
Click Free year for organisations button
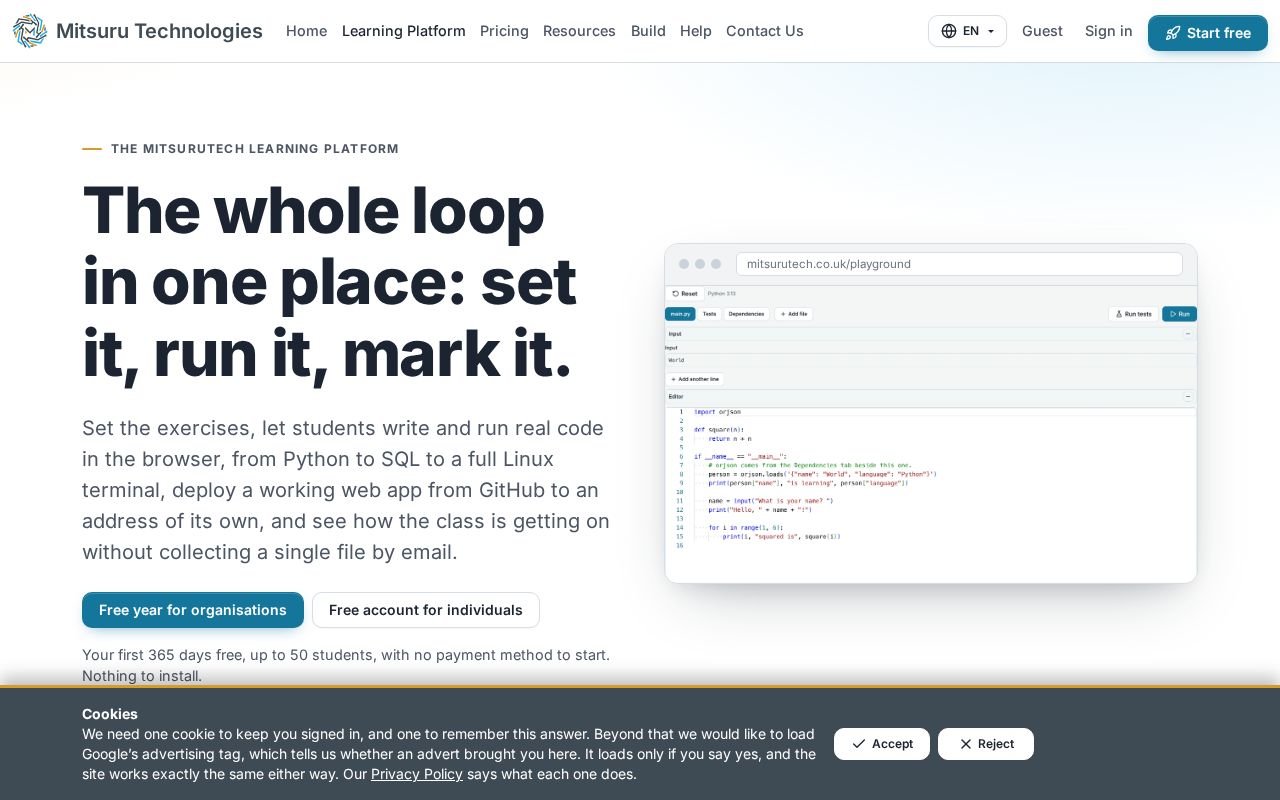pos(193,610)
